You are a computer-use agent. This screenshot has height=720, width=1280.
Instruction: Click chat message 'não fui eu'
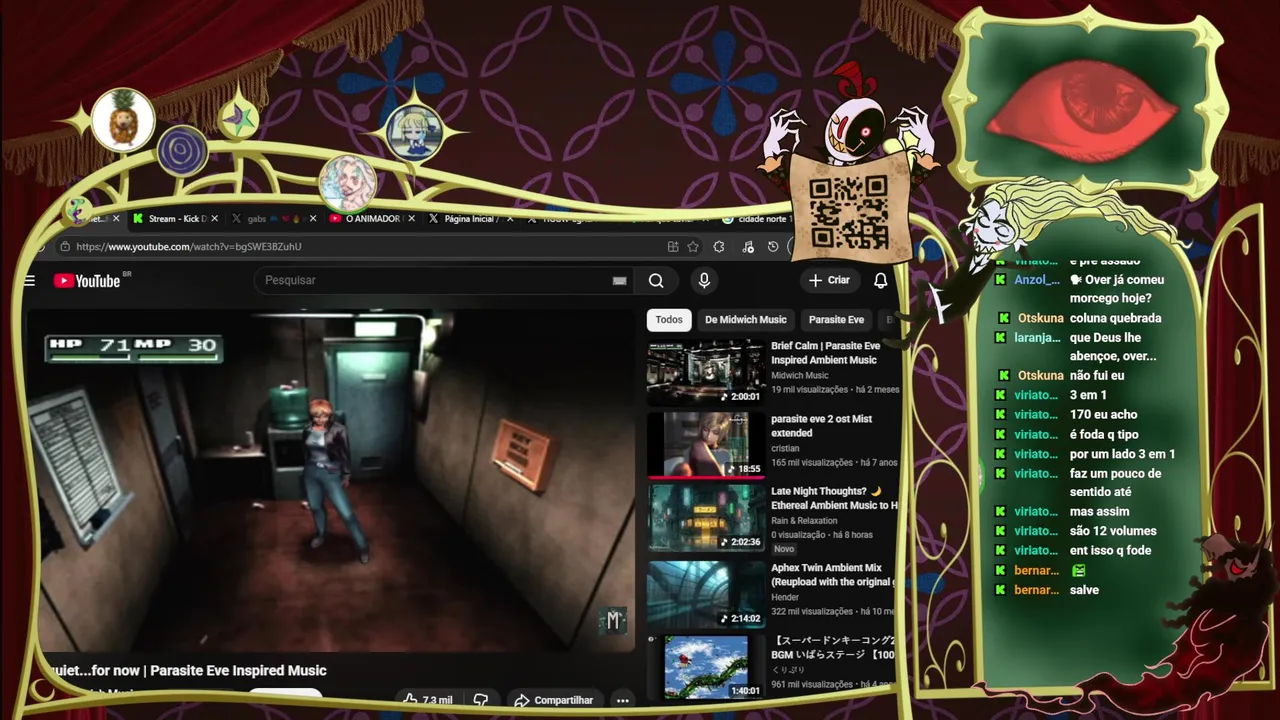[x=1097, y=375]
